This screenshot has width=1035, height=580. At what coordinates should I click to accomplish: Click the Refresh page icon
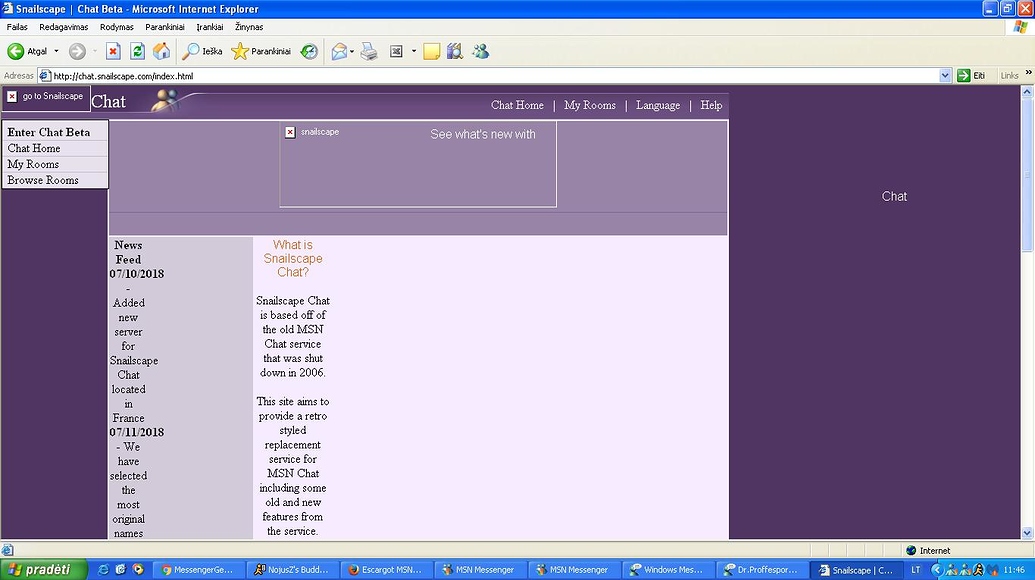tap(137, 51)
